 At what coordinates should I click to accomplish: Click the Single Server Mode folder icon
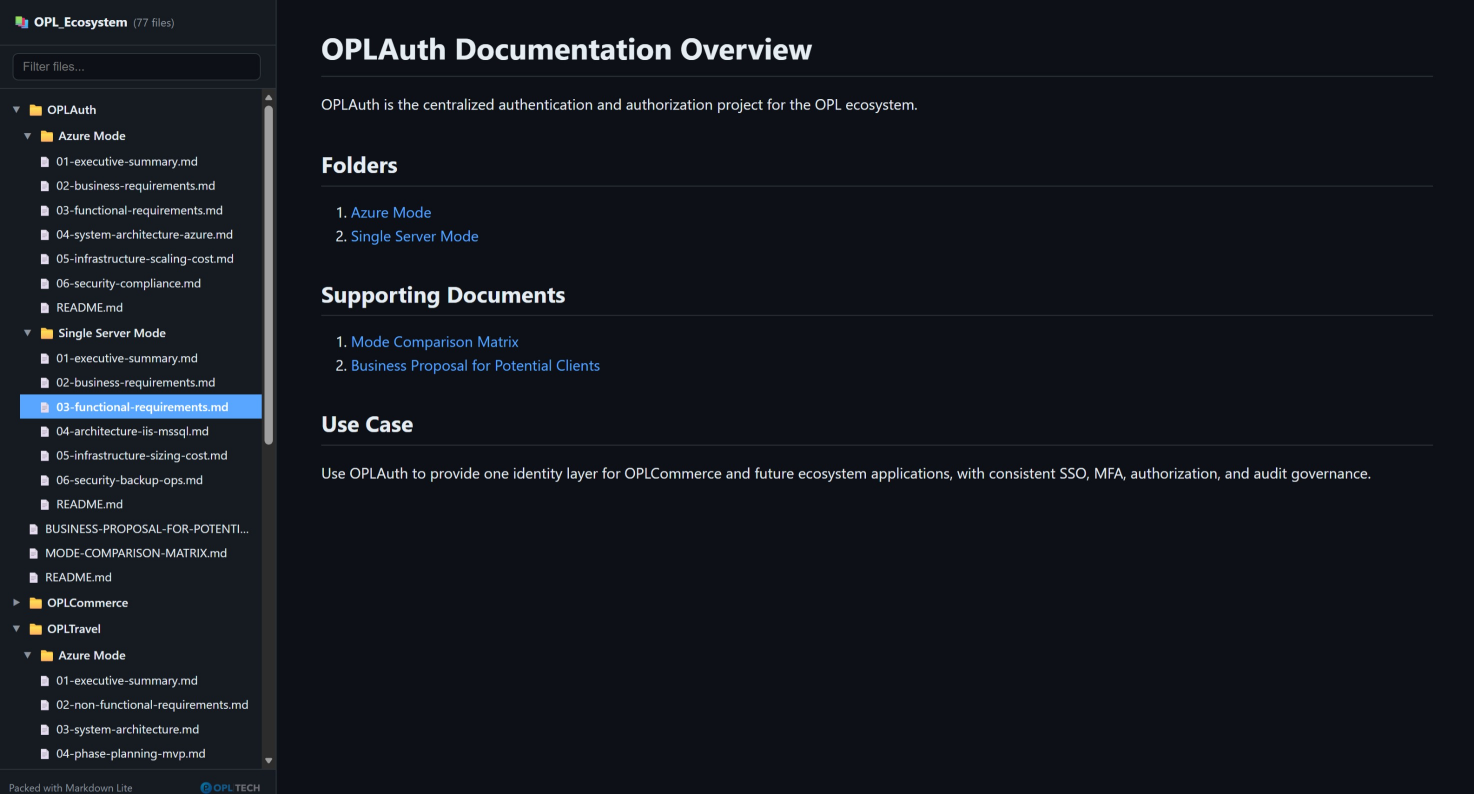click(47, 333)
